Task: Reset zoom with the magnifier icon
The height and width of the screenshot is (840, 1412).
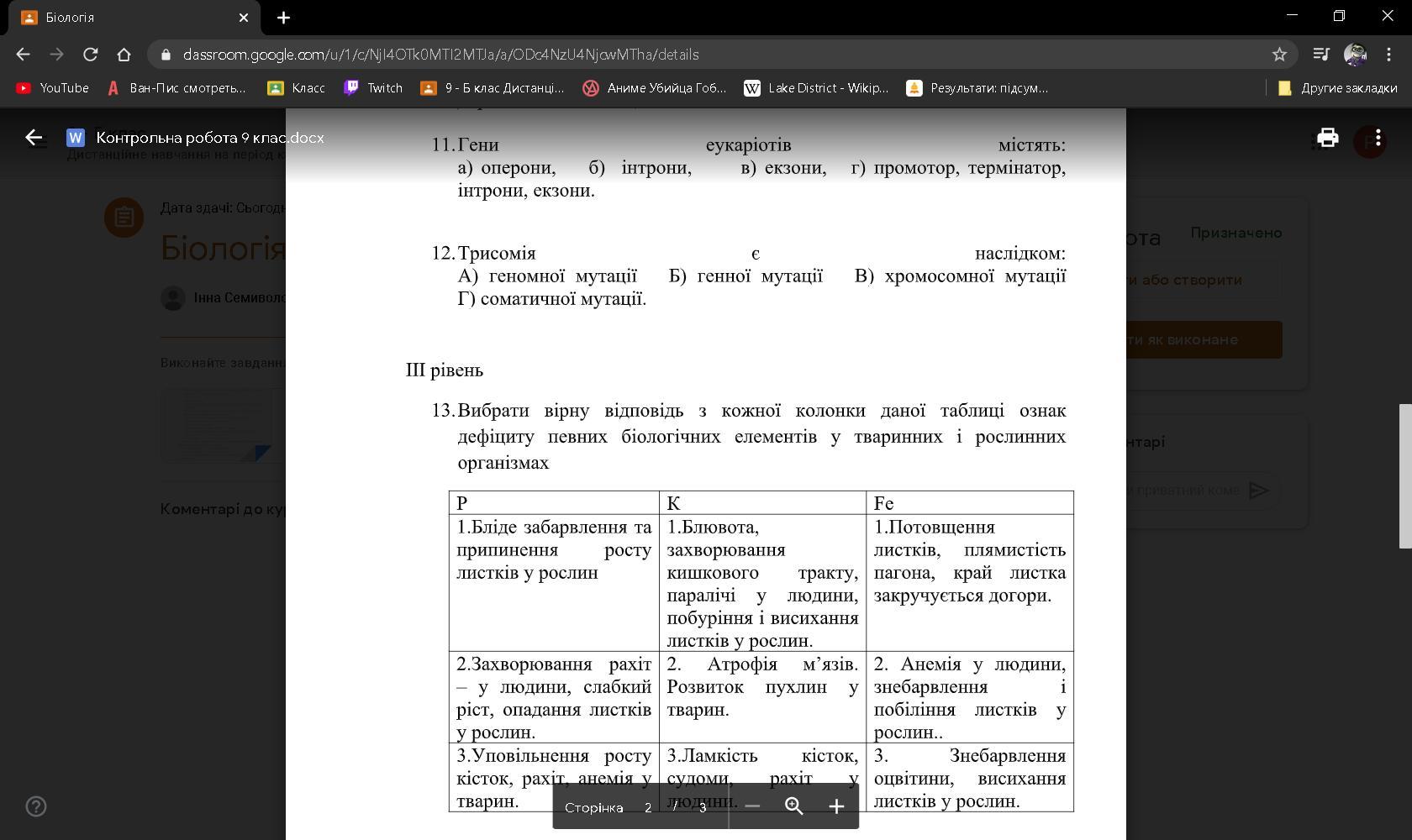Action: coord(793,806)
